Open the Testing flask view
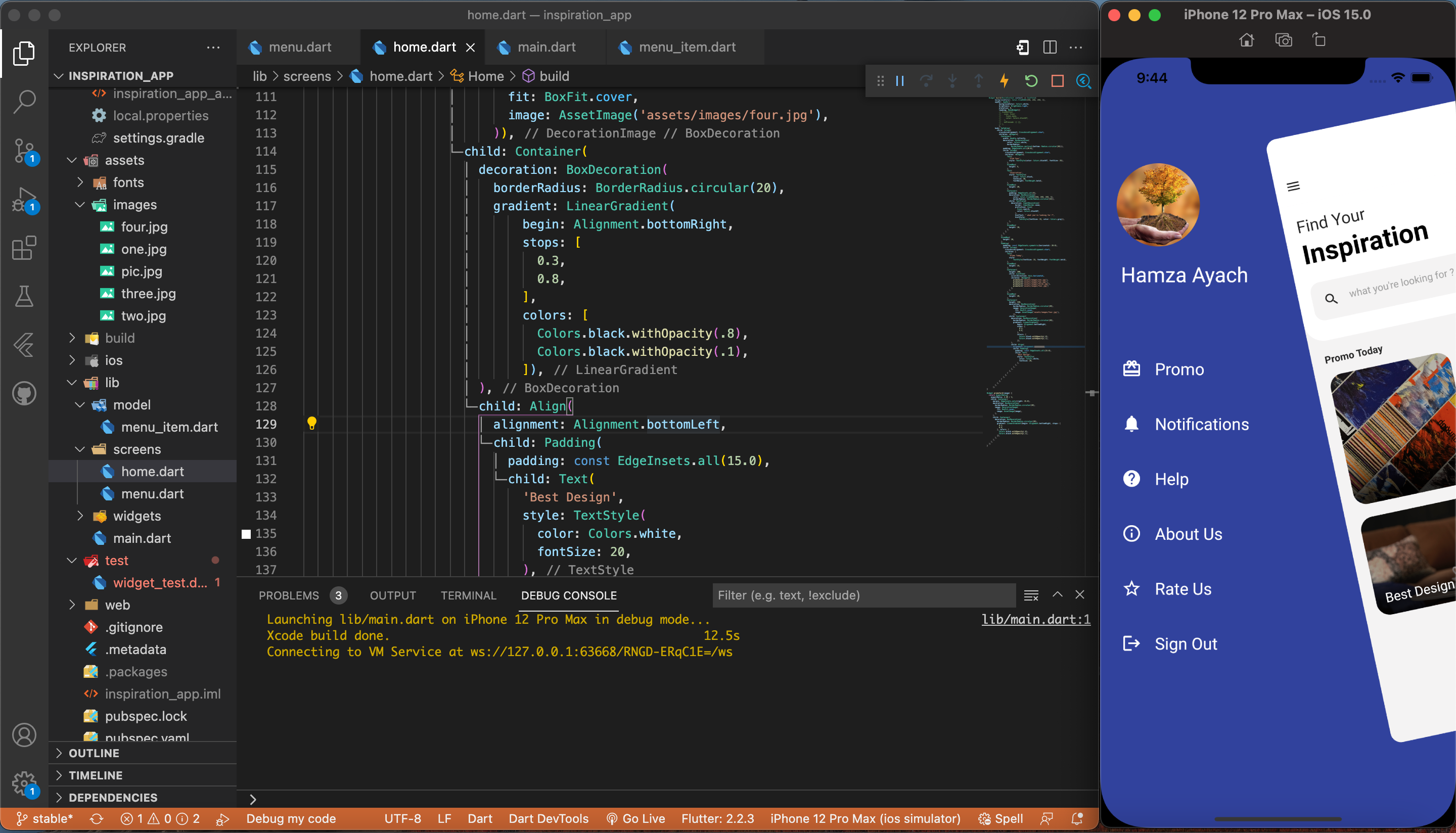The width and height of the screenshot is (1456, 833). [24, 296]
